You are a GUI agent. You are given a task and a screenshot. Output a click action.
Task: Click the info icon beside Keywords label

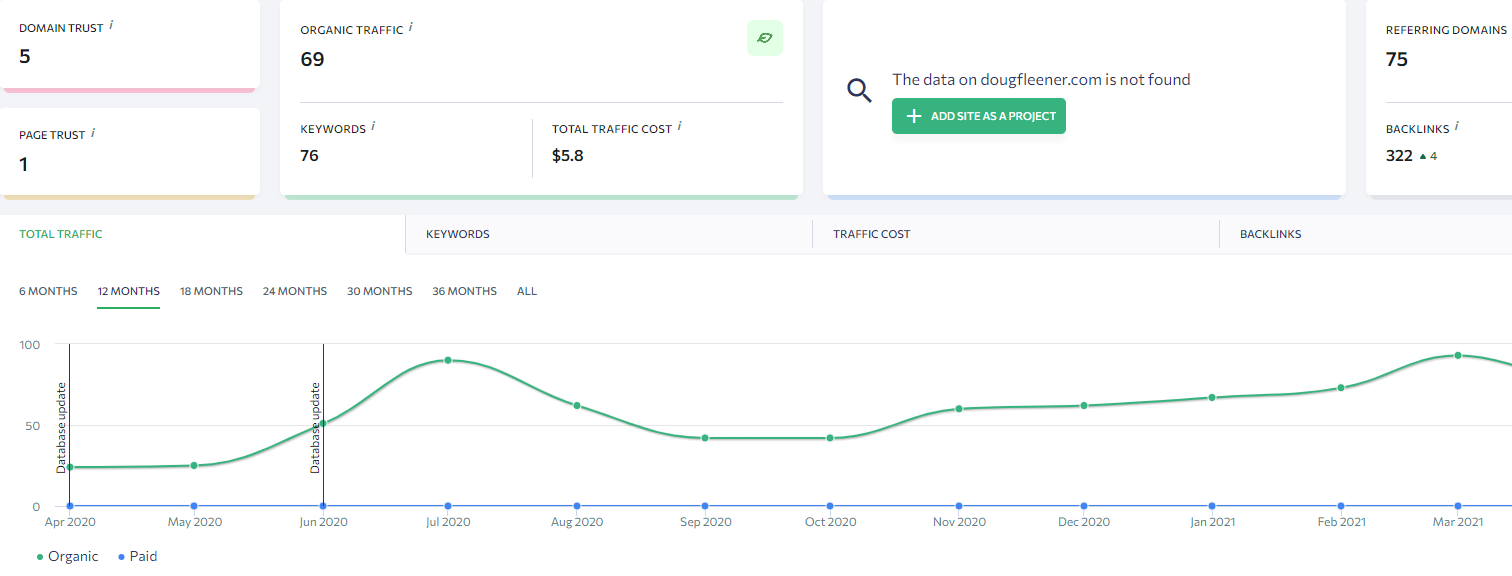coord(373,126)
